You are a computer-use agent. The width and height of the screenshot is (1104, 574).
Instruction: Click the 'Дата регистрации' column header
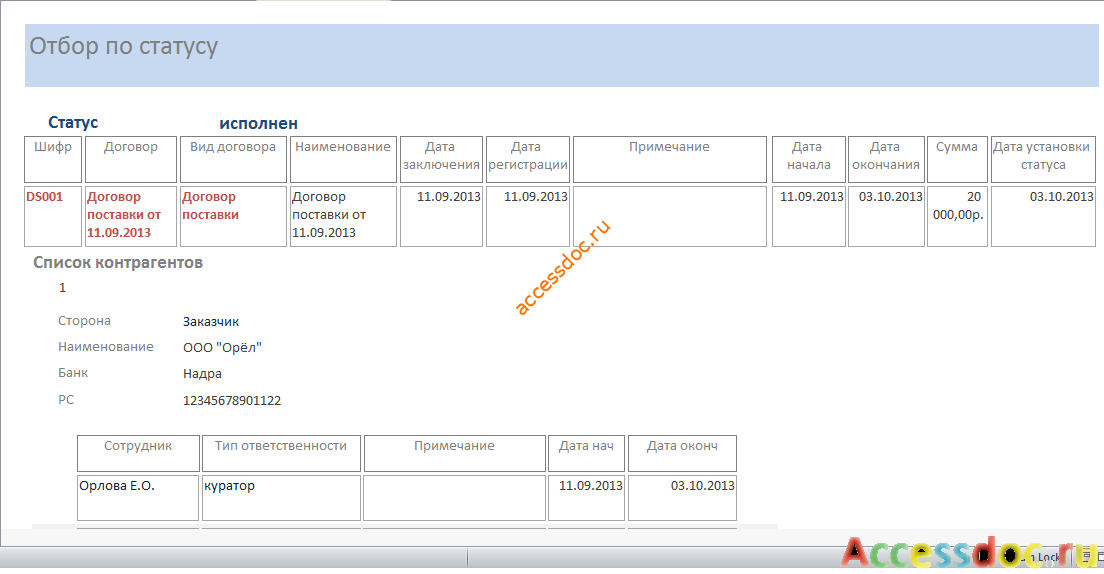(528, 159)
